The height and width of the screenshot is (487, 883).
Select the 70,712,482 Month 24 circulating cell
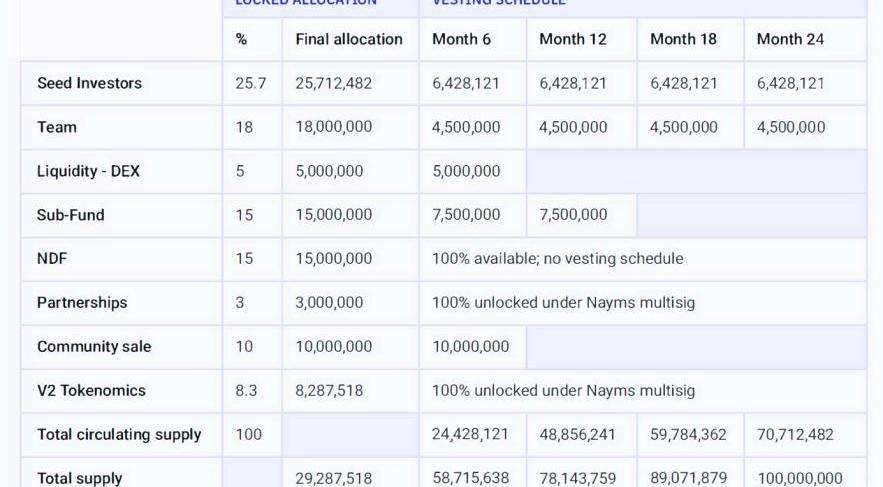click(795, 434)
